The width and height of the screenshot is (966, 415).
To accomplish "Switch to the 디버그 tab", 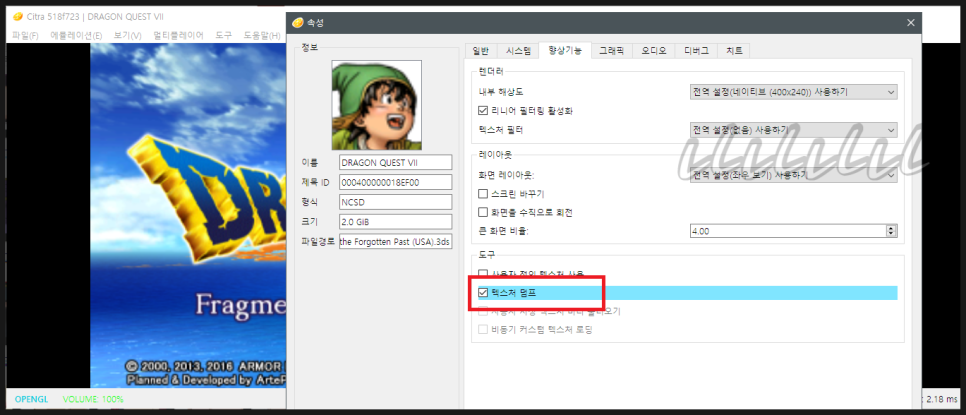I will [696, 51].
